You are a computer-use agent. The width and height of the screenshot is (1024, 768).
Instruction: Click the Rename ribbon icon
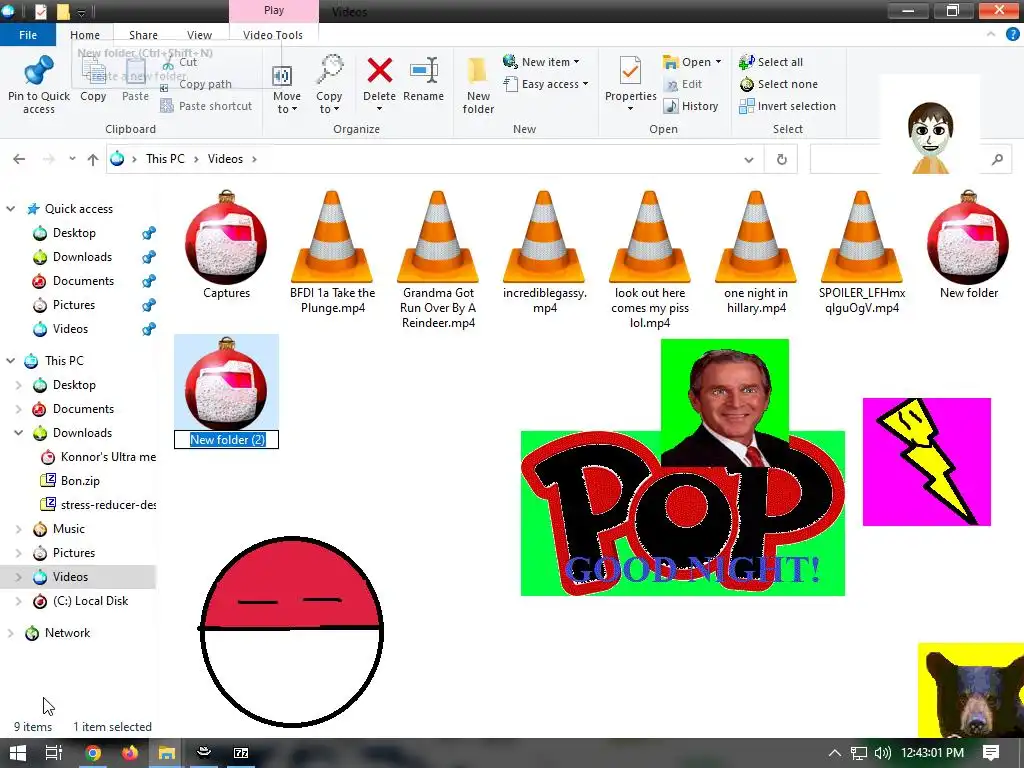(x=423, y=71)
